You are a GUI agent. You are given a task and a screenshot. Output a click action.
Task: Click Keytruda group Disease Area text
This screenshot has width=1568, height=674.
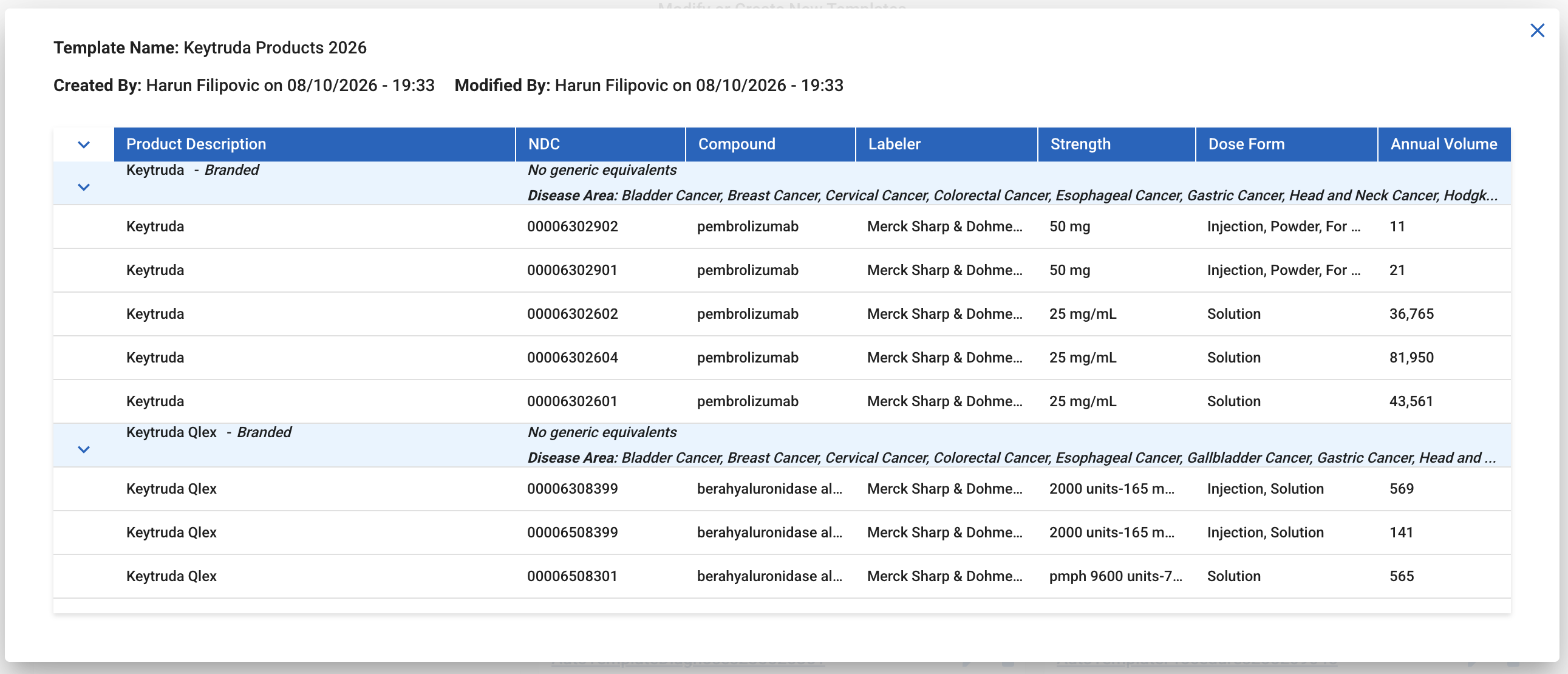(1012, 196)
